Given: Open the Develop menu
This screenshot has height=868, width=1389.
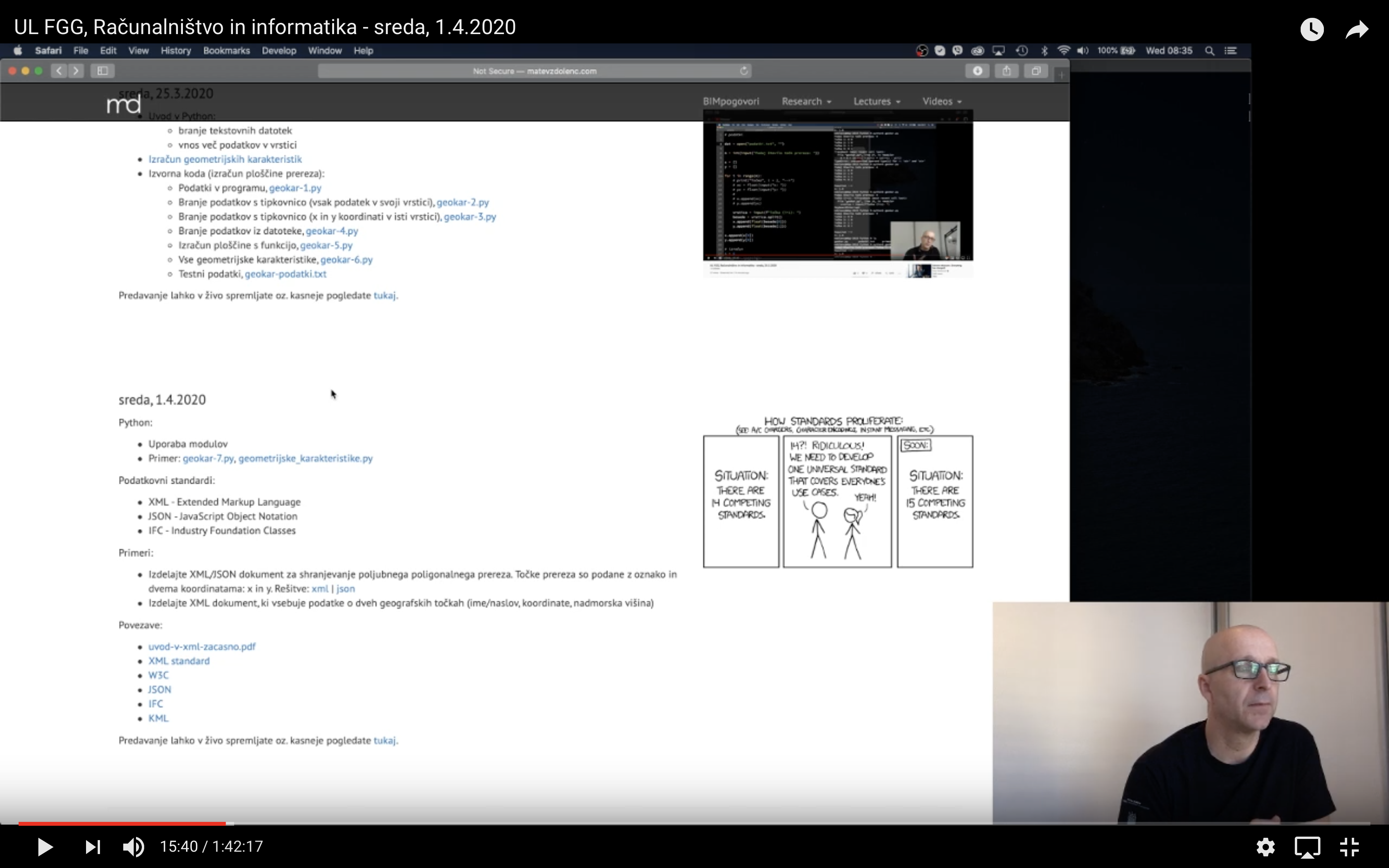Looking at the screenshot, I should [279, 50].
